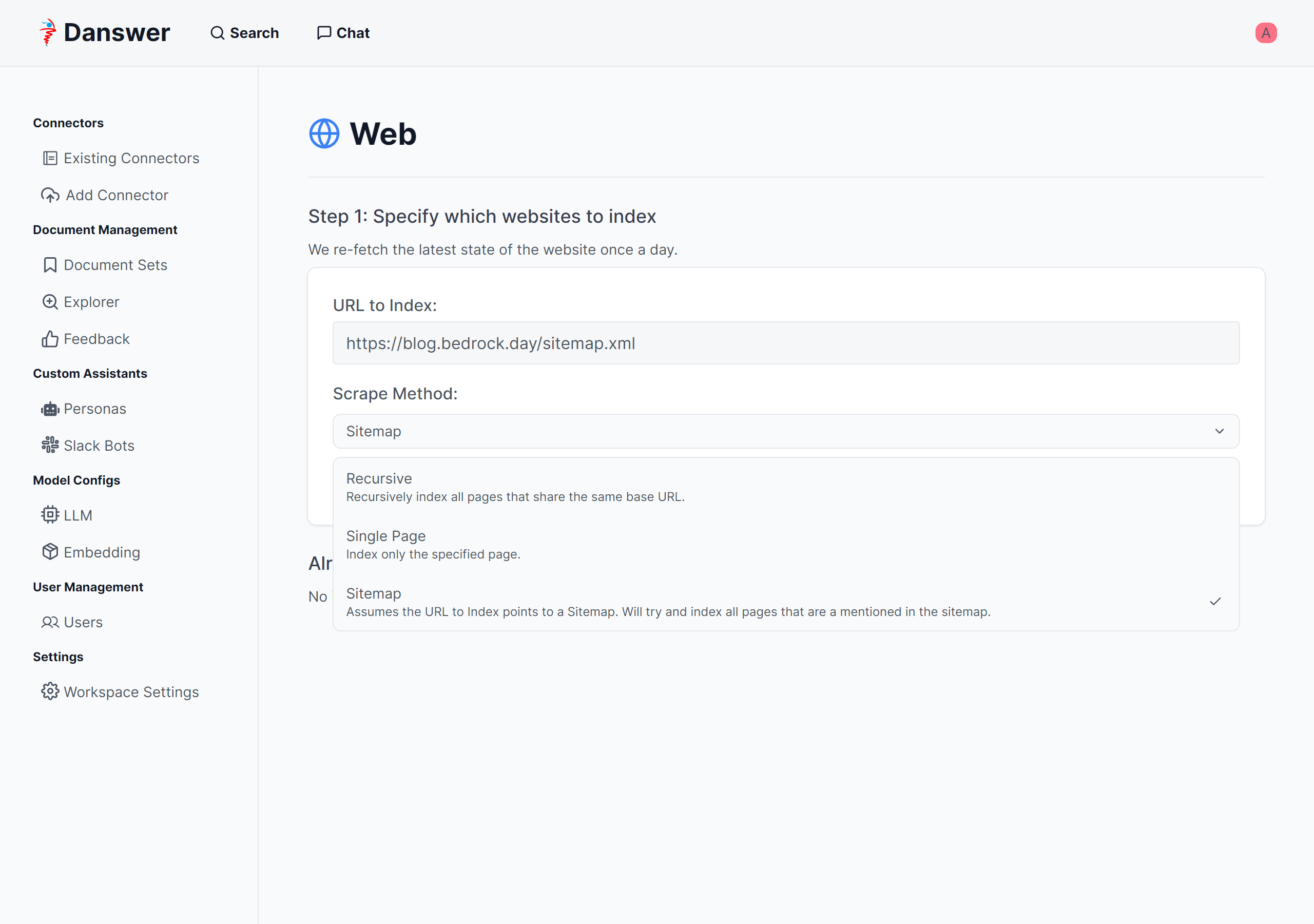This screenshot has height=924, width=1314.
Task: Go to the Search tab
Action: pos(244,33)
